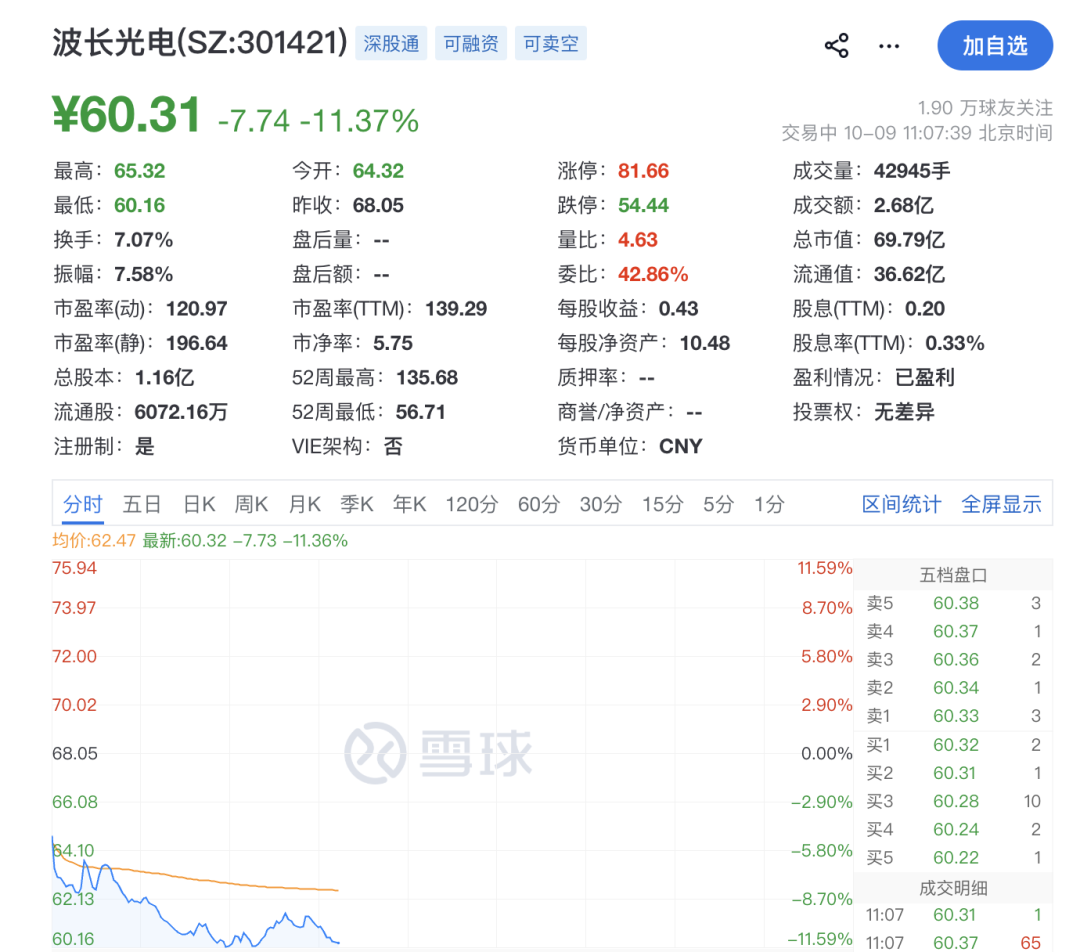
Task: Click the 最高 value 65.32
Action: point(140,171)
